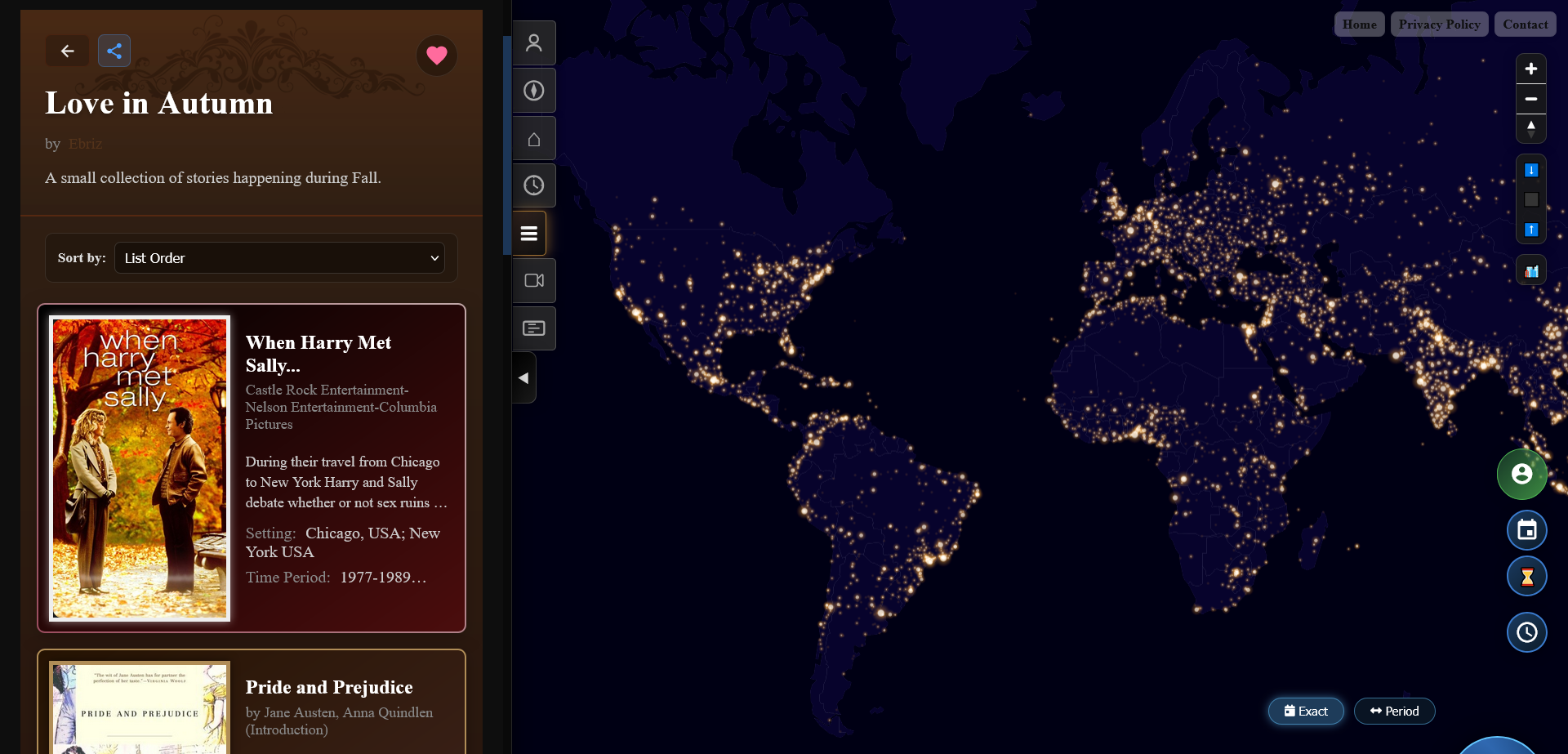
Task: Select the When Harry Met Sally... title
Action: click(x=318, y=354)
